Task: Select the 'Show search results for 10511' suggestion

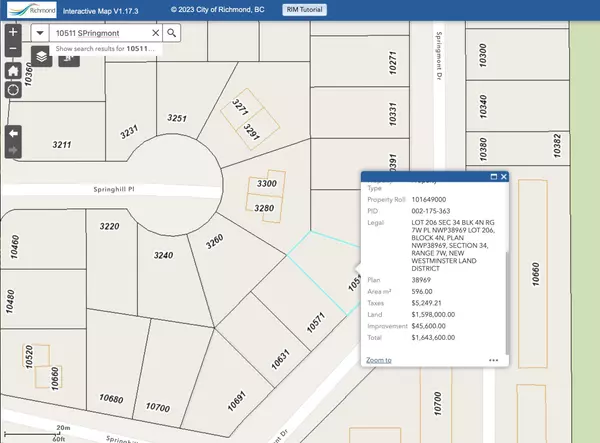Action: tap(105, 49)
